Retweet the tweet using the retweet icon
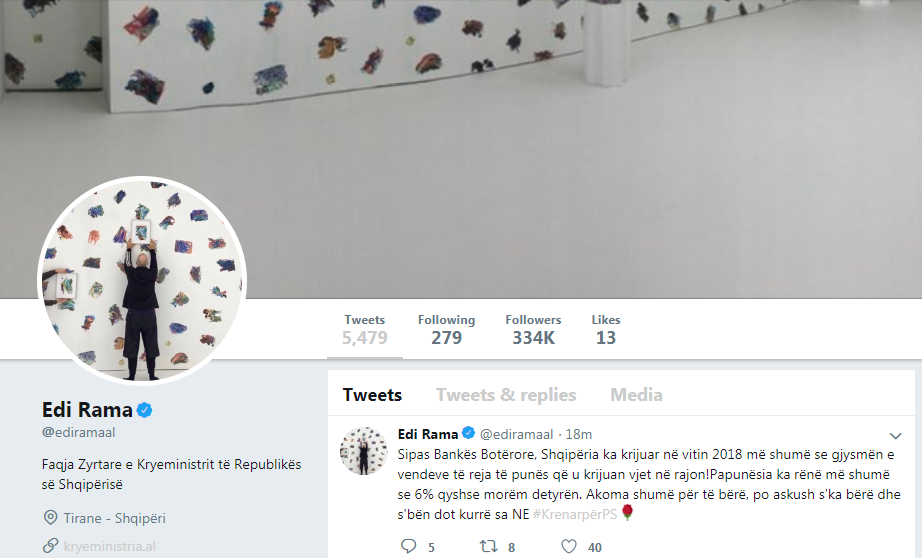 tap(488, 546)
